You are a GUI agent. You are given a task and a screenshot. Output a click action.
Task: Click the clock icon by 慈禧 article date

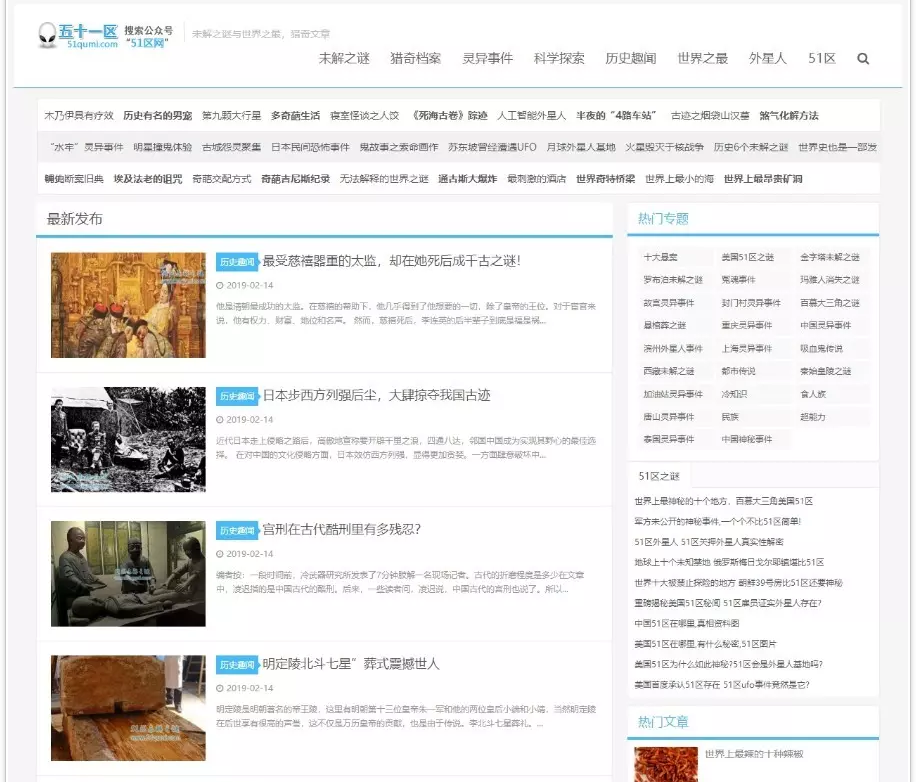[219, 286]
